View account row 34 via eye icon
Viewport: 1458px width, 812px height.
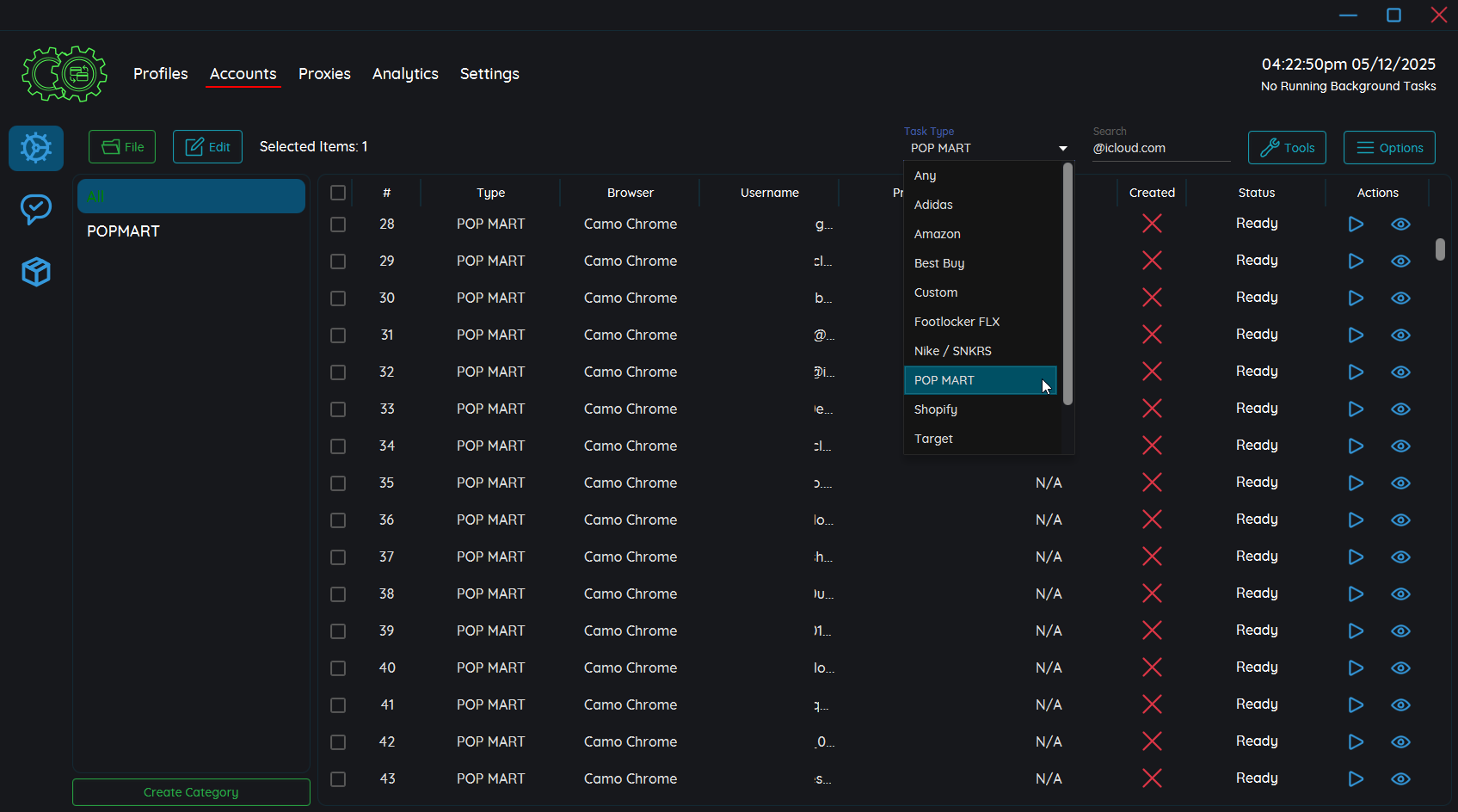pos(1400,446)
